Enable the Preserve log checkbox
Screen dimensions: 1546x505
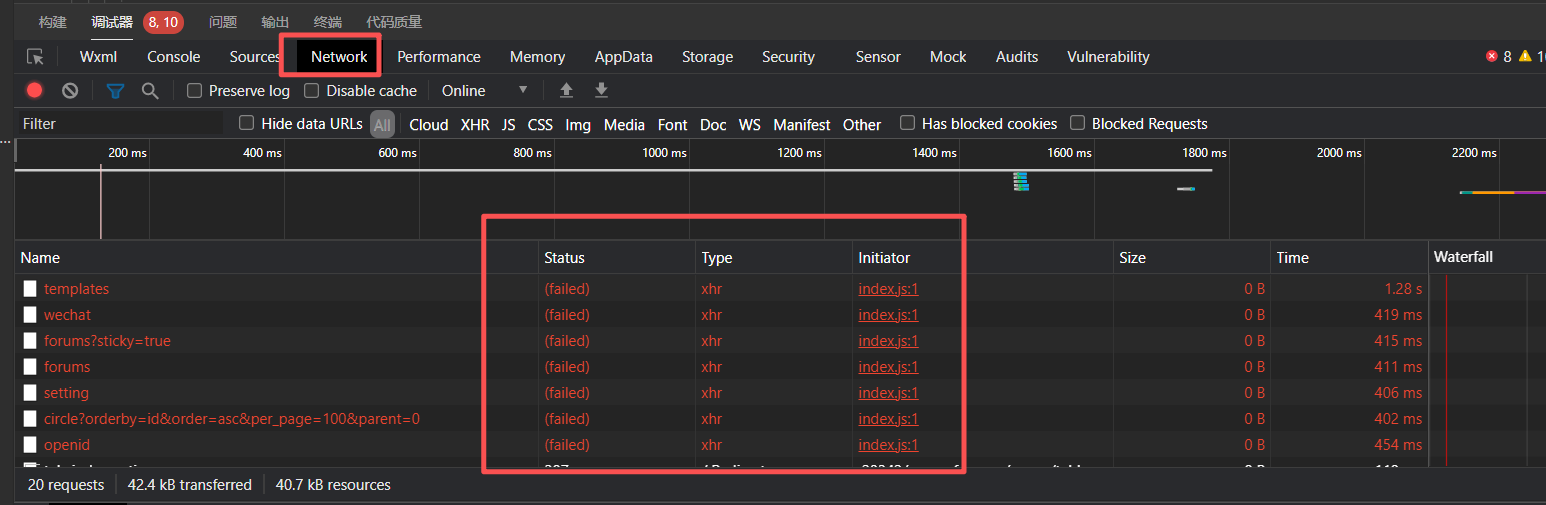(x=195, y=91)
